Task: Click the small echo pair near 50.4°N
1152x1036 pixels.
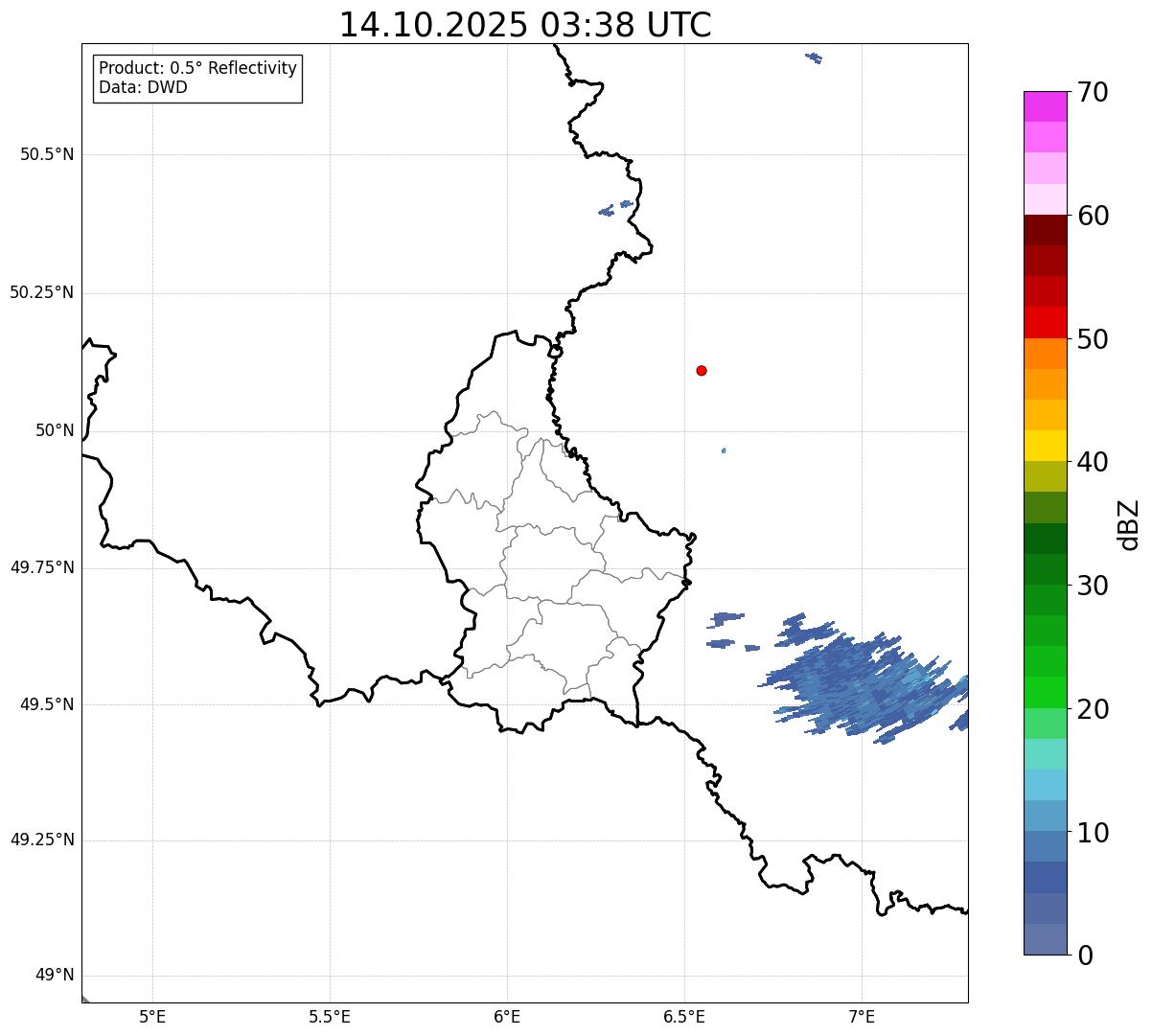Action: point(616,208)
